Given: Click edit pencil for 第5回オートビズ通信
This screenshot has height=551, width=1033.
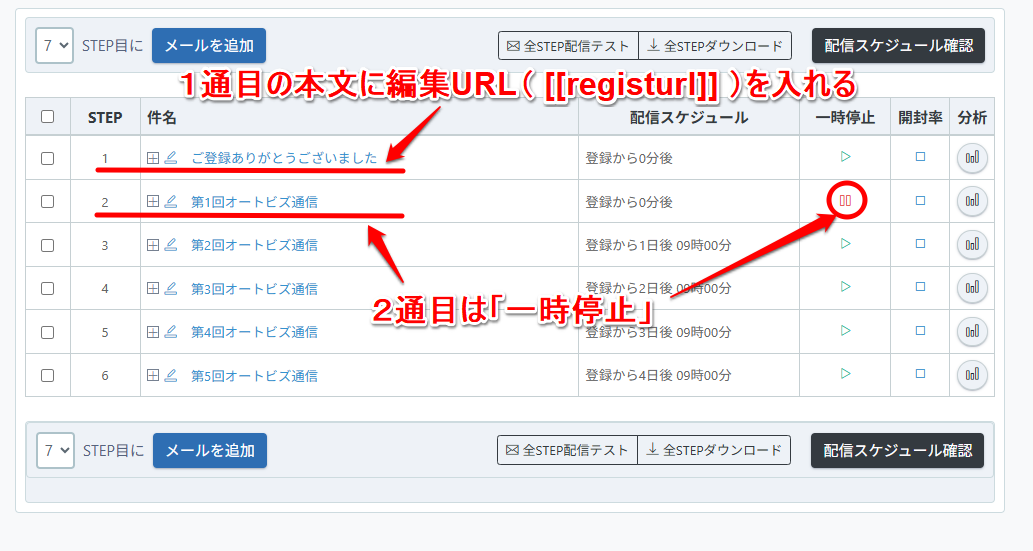Looking at the screenshot, I should (x=171, y=375).
